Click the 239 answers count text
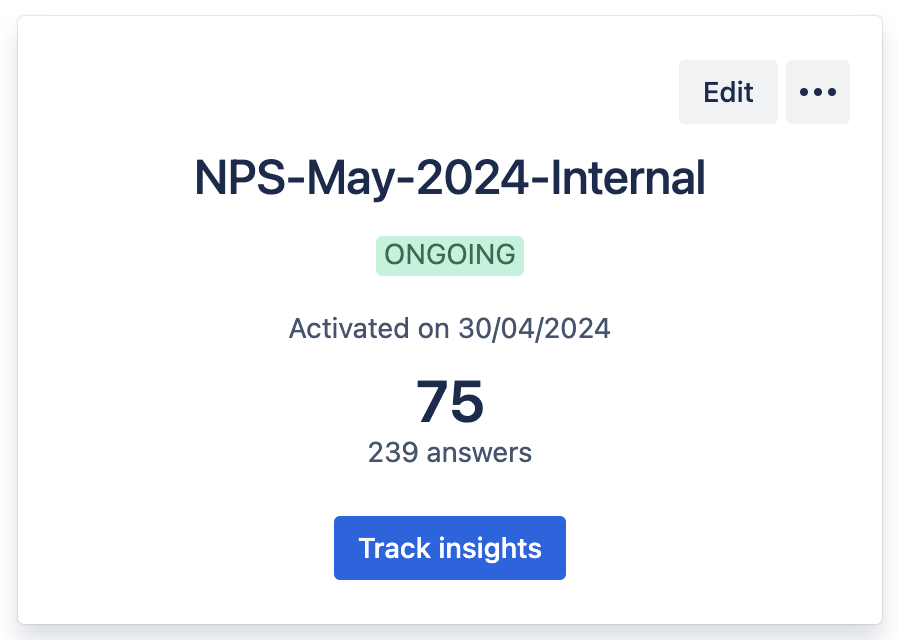The height and width of the screenshot is (640, 898). pos(450,453)
